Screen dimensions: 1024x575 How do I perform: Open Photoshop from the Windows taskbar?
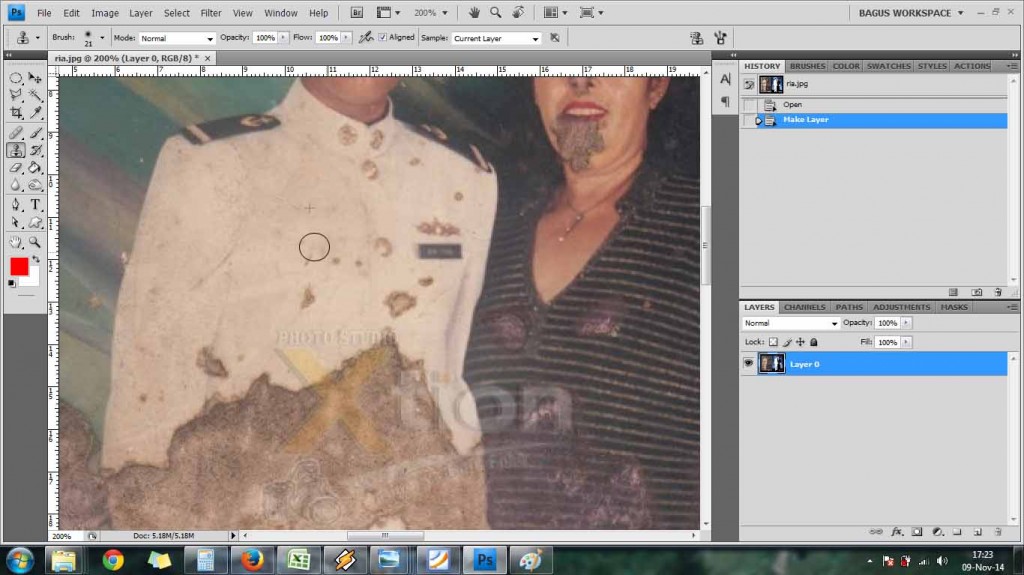point(485,560)
